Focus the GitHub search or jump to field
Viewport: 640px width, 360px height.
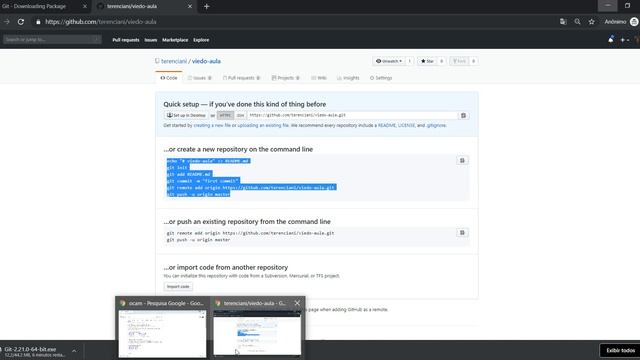[52, 40]
